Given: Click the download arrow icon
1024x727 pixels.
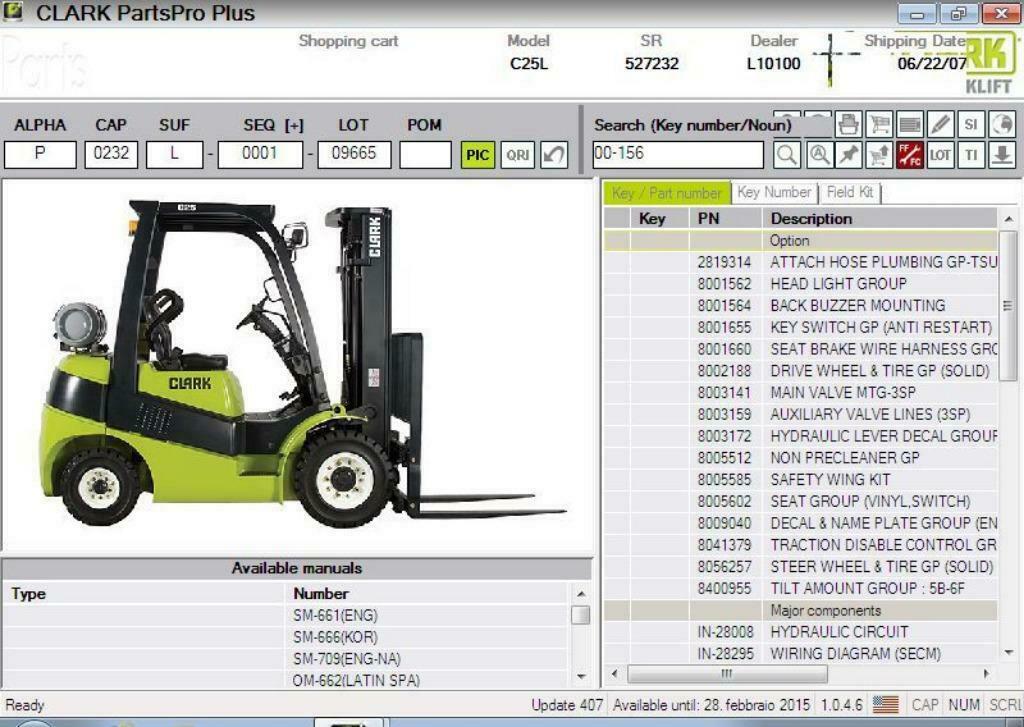Looking at the screenshot, I should pos(1002,155).
